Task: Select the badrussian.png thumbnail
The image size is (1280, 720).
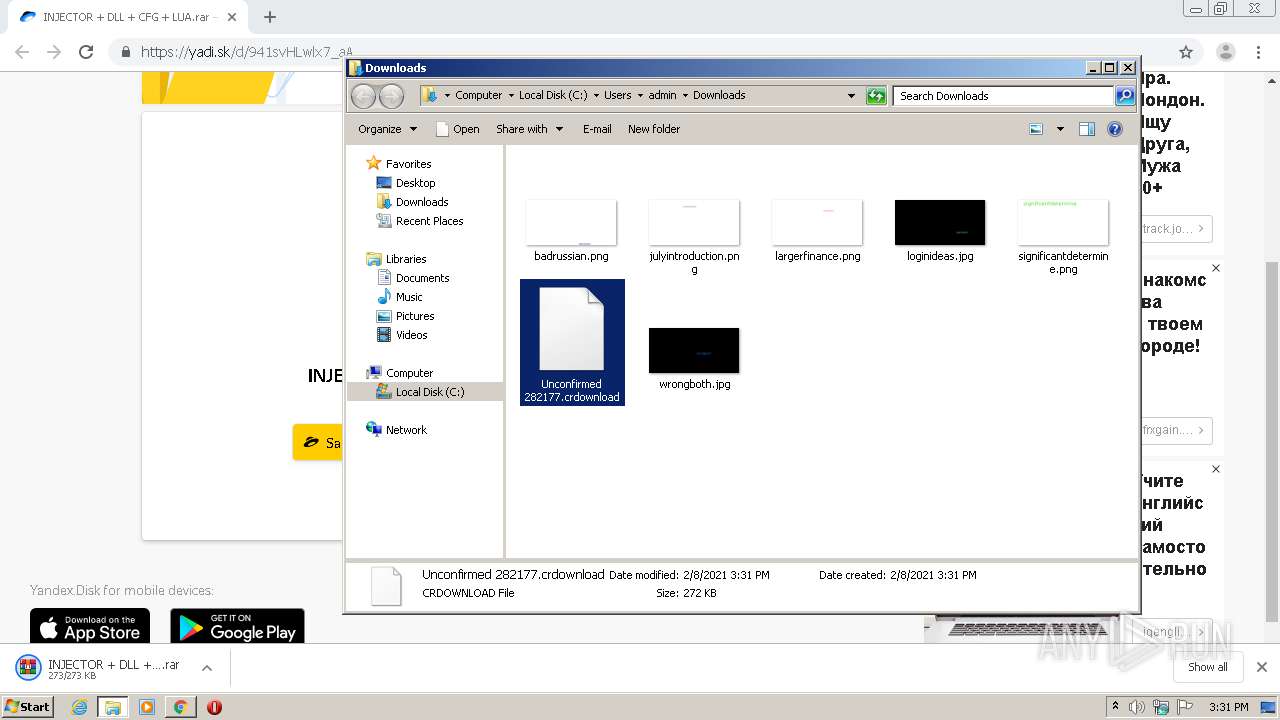Action: (x=571, y=222)
